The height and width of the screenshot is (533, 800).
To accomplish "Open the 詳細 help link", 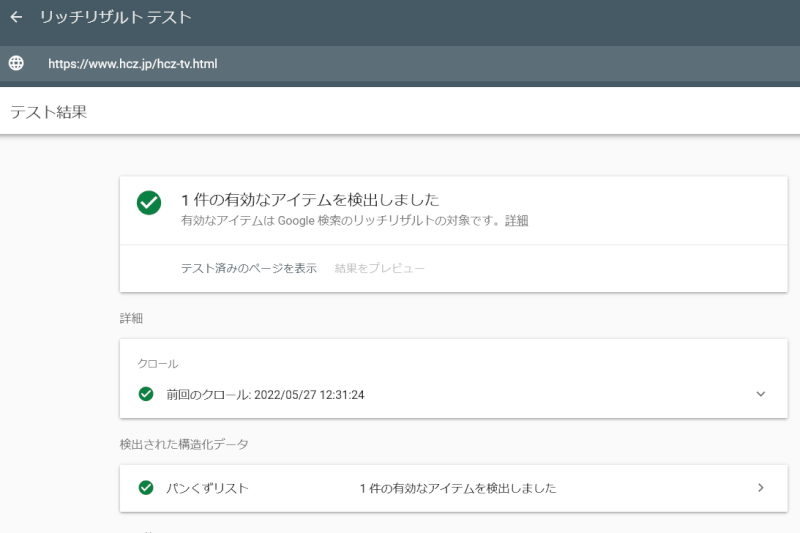I will click(516, 220).
